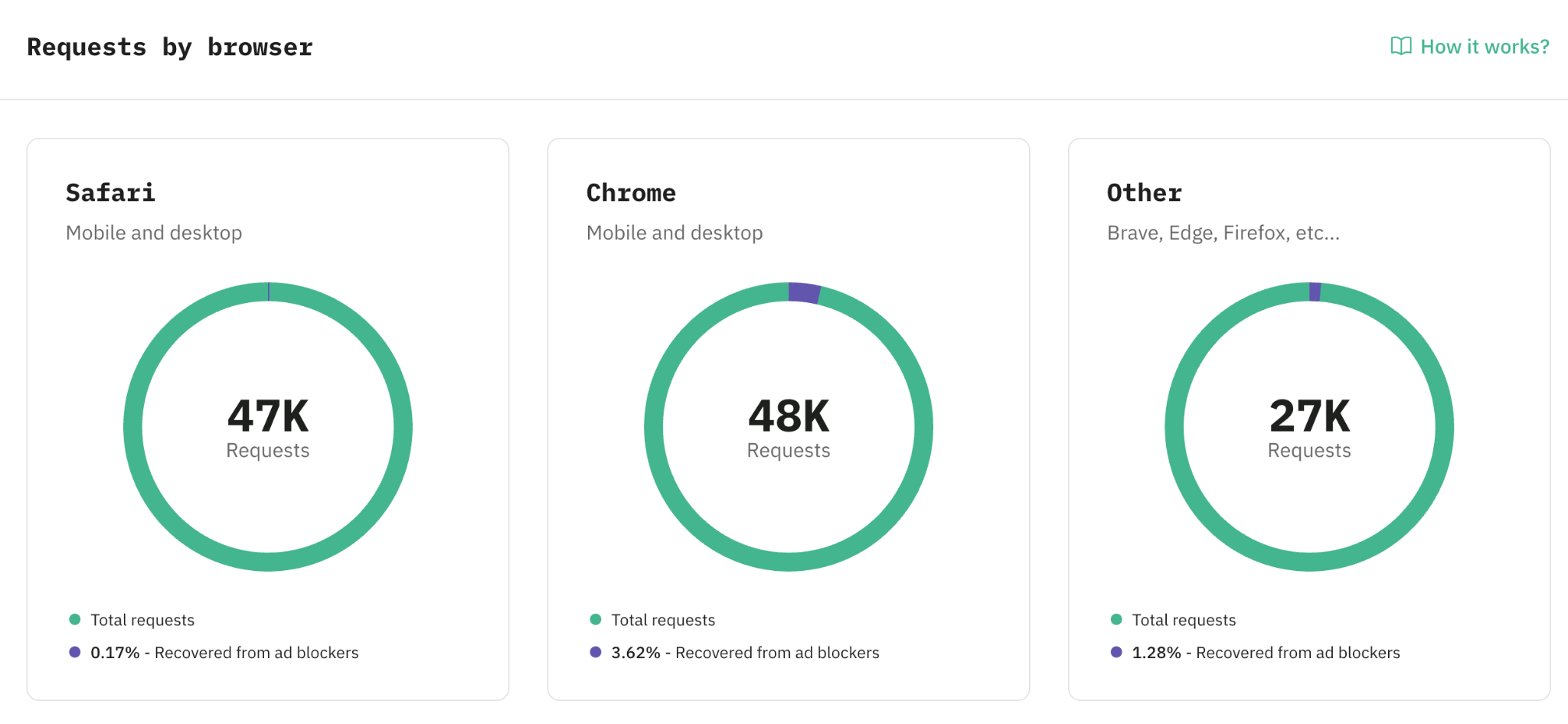Click the 'Requests by browser' heading
Image resolution: width=1568 pixels, height=724 pixels.
click(x=170, y=47)
